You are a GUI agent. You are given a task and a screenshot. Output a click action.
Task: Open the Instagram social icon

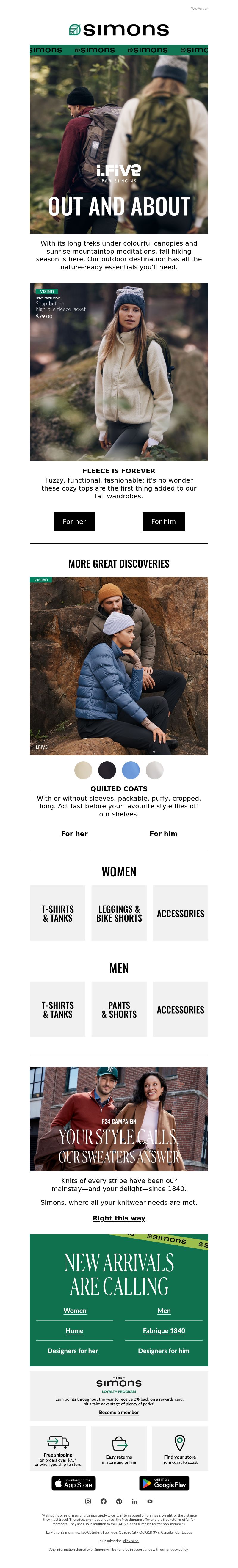88,1502
